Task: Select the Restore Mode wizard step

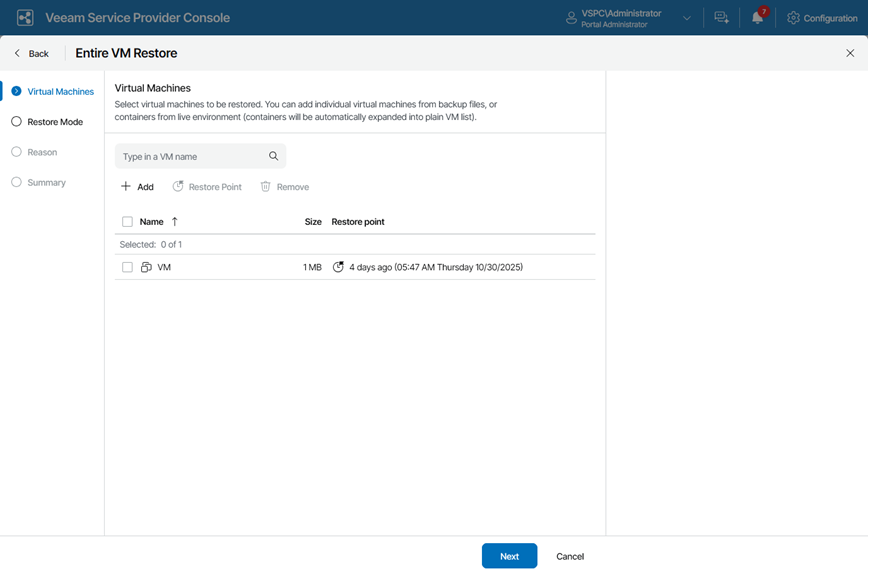Action: (x=55, y=122)
